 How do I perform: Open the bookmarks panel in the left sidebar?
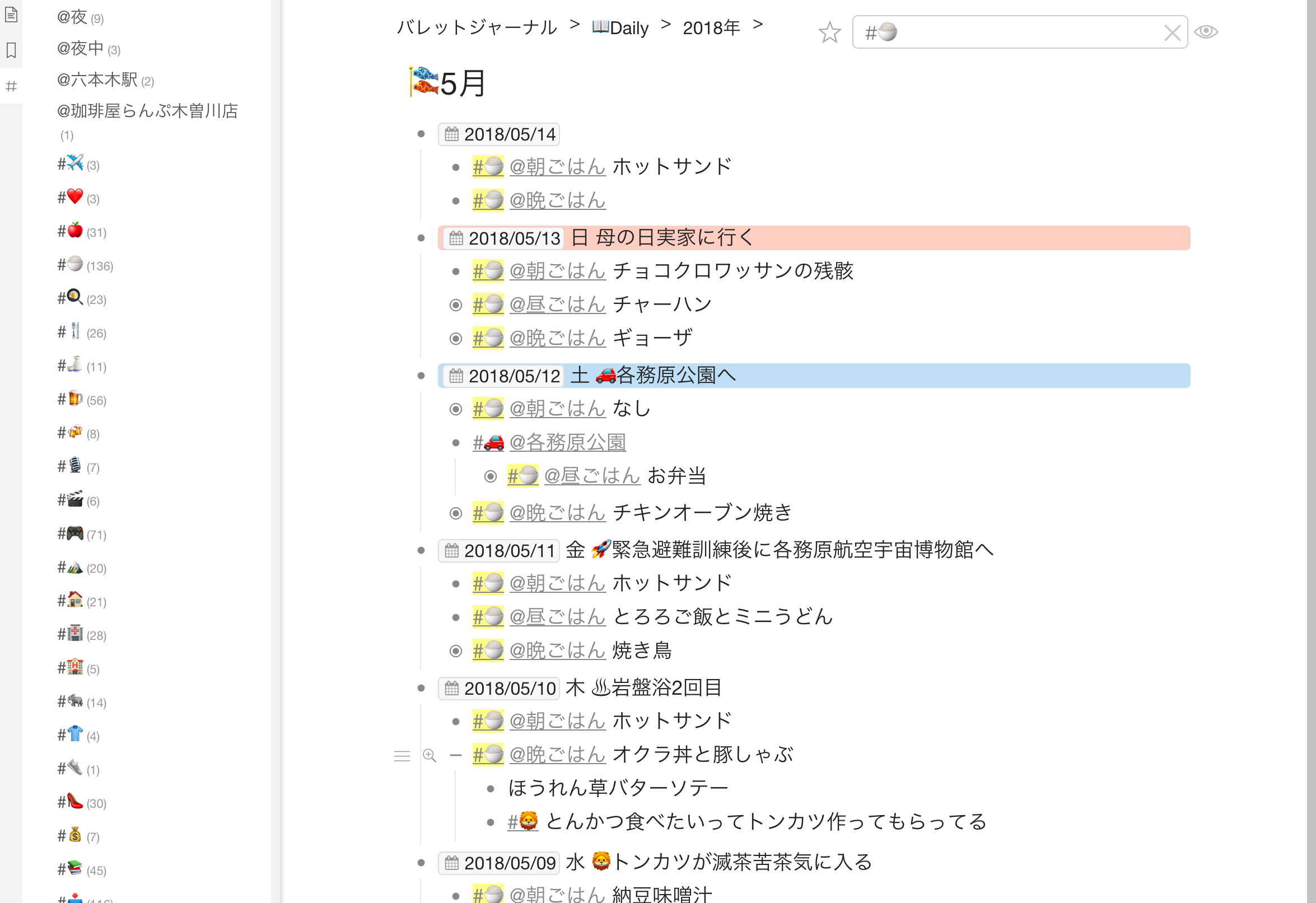pyautogui.click(x=11, y=50)
